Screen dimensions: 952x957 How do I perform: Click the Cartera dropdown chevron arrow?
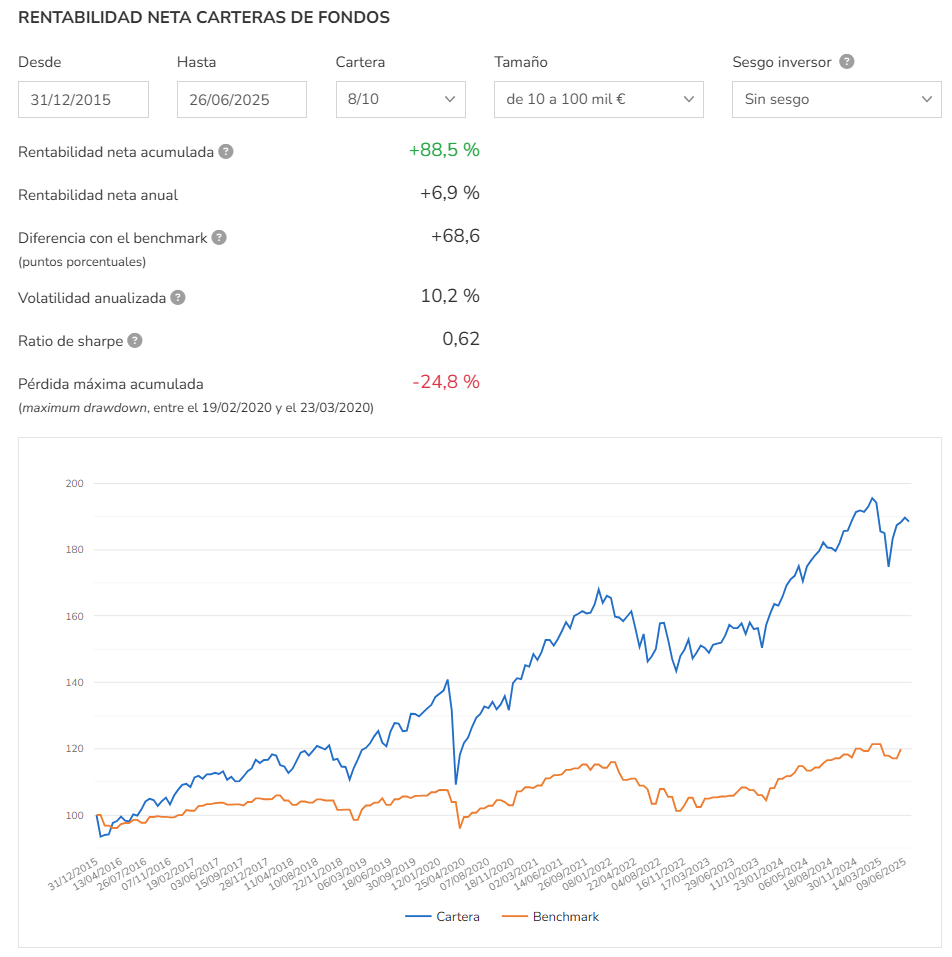click(x=450, y=99)
